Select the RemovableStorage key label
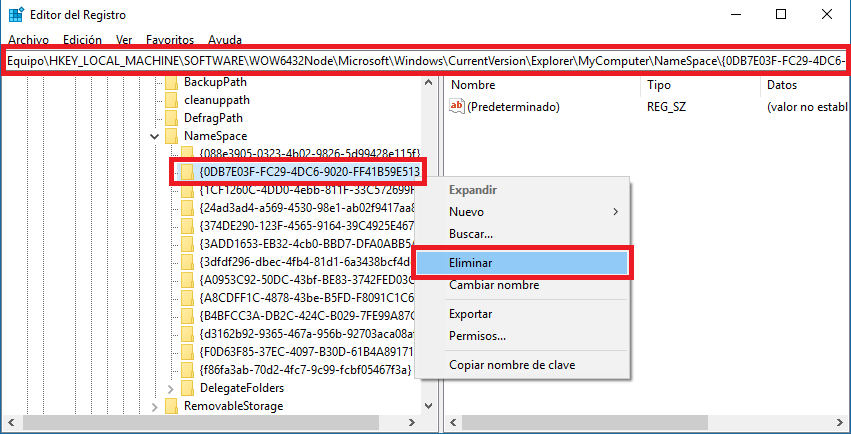The width and height of the screenshot is (851, 434). point(233,406)
